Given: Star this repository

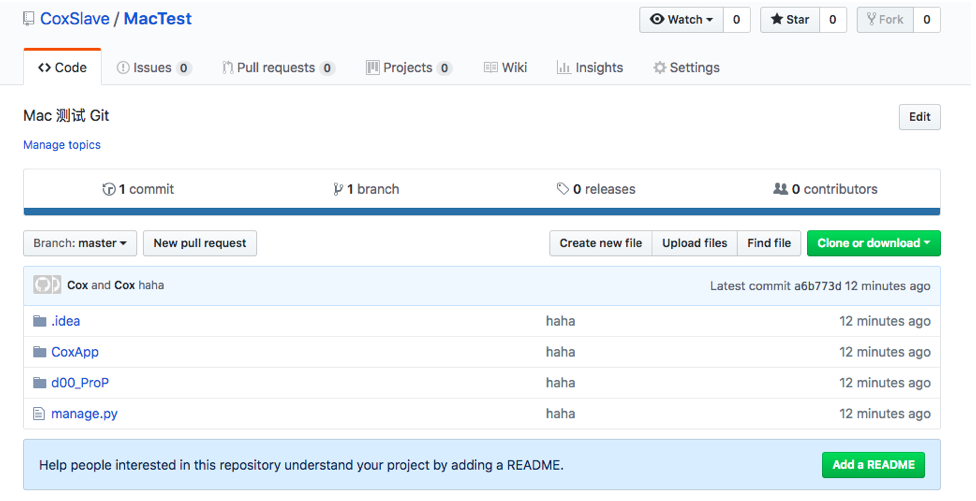Looking at the screenshot, I should point(790,20).
